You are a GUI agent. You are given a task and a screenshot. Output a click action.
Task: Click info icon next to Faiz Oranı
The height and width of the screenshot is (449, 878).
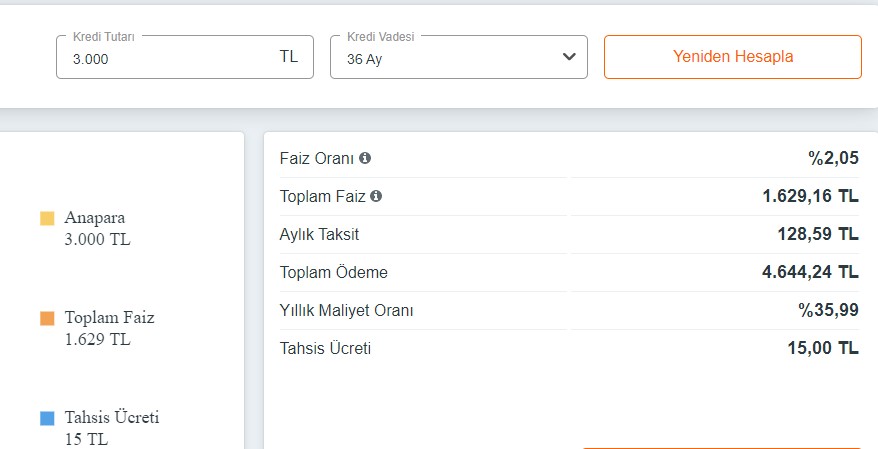365,158
